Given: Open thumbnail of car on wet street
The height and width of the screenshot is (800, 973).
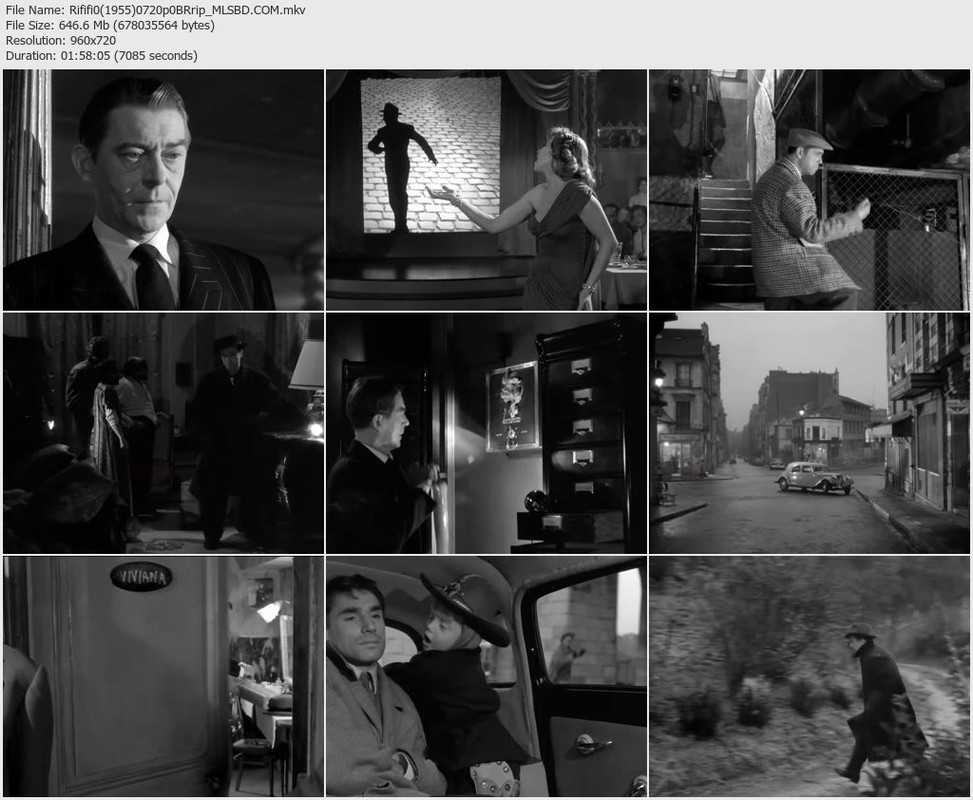Looking at the screenshot, I should [x=809, y=433].
